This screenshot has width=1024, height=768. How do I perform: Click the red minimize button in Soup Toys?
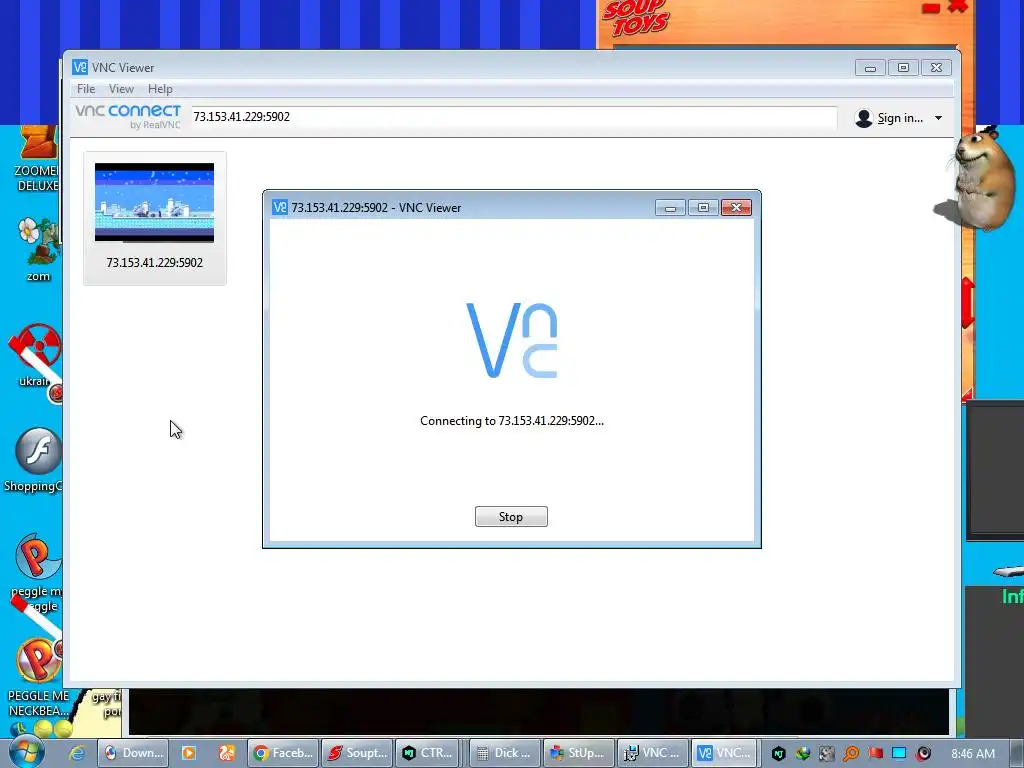click(931, 8)
